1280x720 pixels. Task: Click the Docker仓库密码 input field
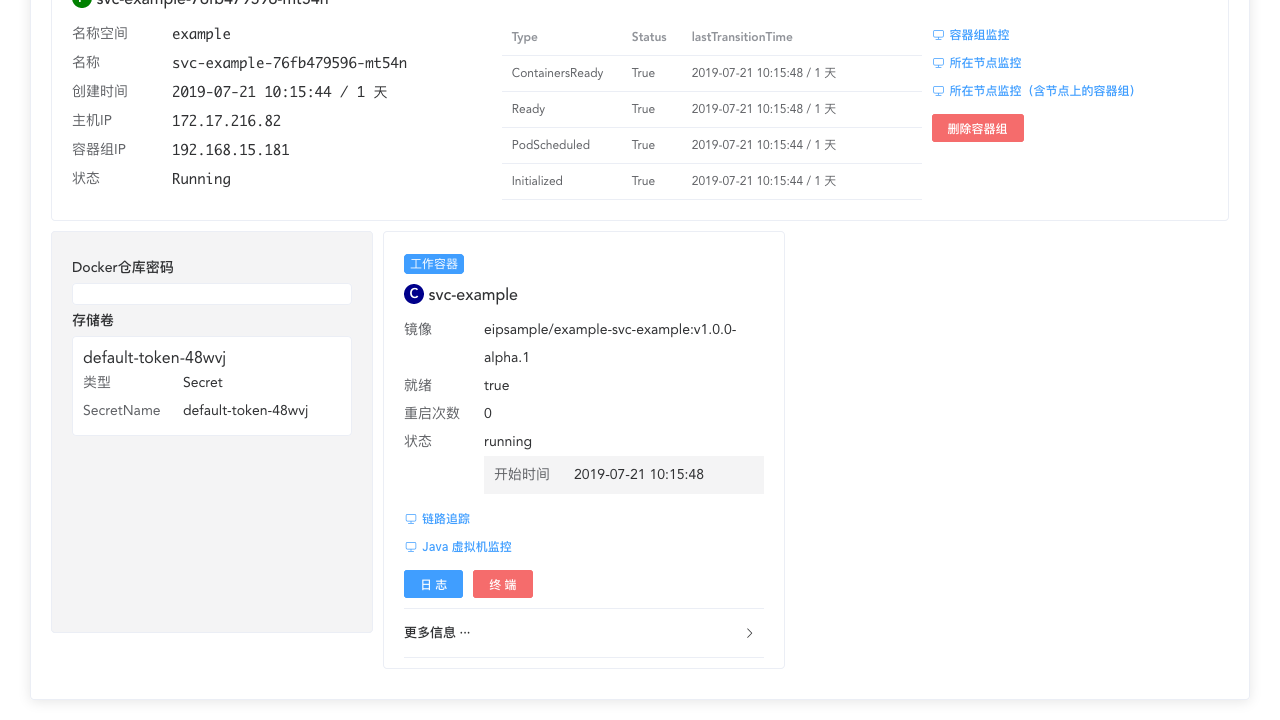click(x=211, y=294)
